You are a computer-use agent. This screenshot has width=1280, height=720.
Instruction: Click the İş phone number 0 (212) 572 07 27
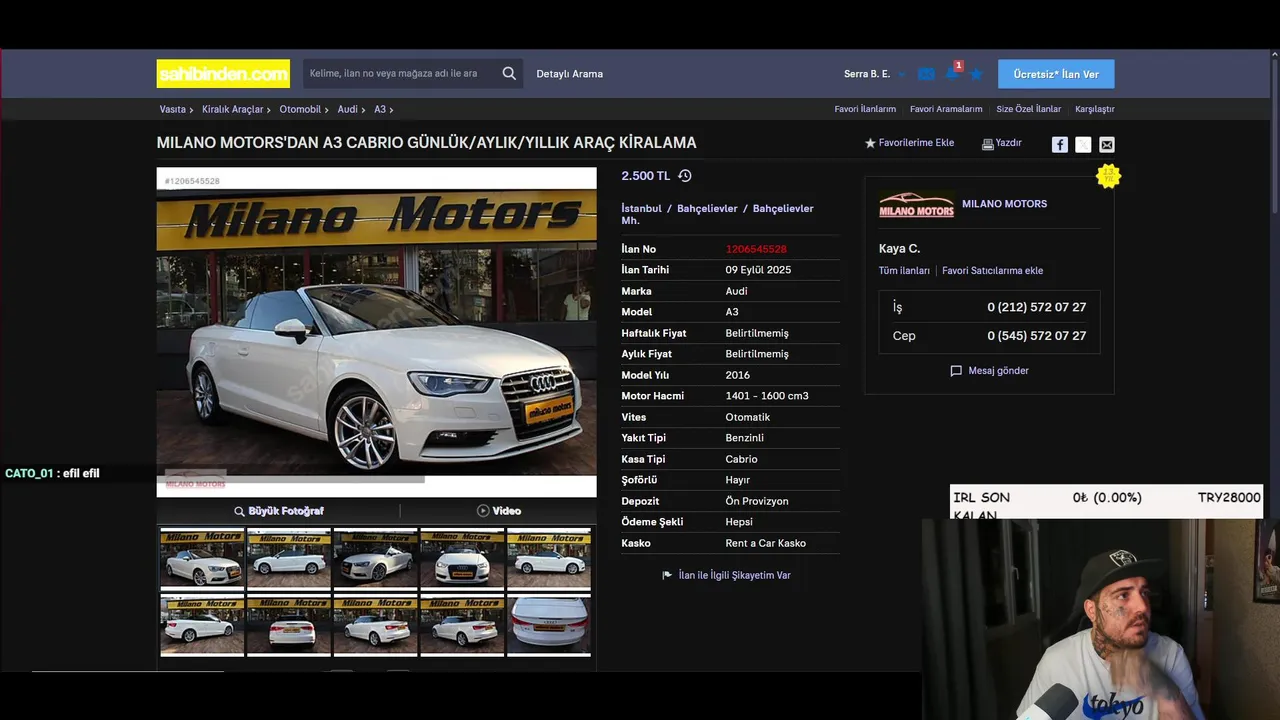coord(1036,307)
